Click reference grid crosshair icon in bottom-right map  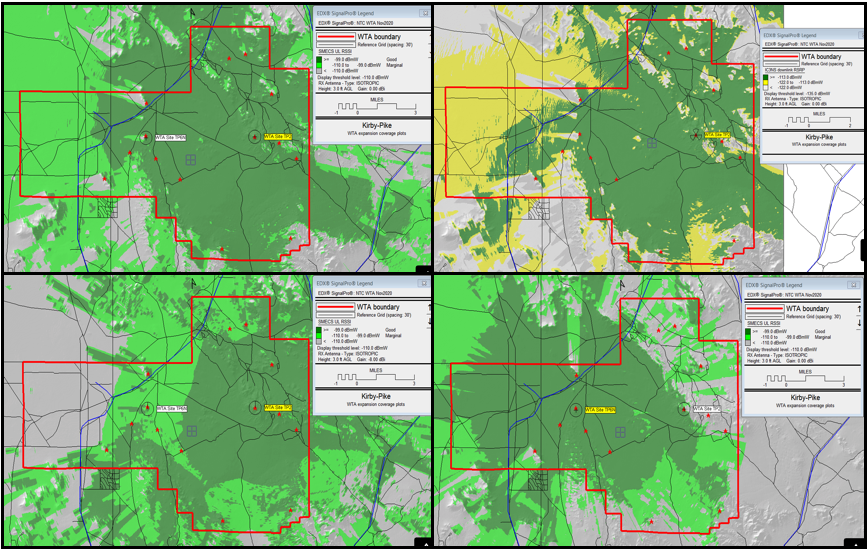(x=622, y=431)
